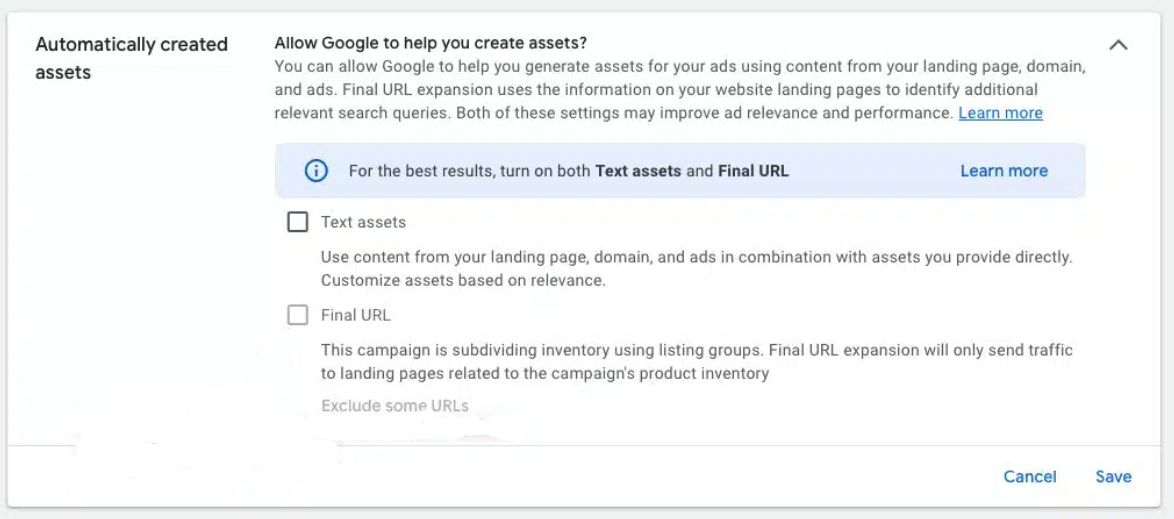The height and width of the screenshot is (519, 1174).
Task: Click 'Customize assets based on relevance' text
Action: tap(463, 281)
